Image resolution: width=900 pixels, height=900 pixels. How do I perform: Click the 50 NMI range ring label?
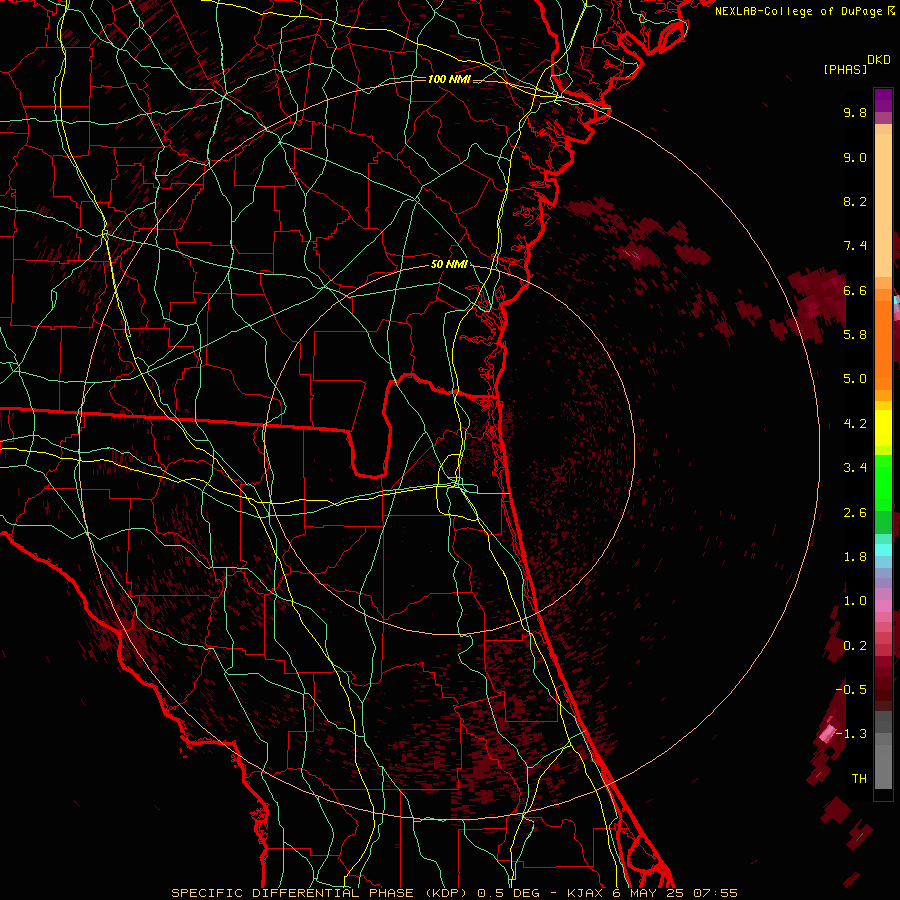(449, 265)
